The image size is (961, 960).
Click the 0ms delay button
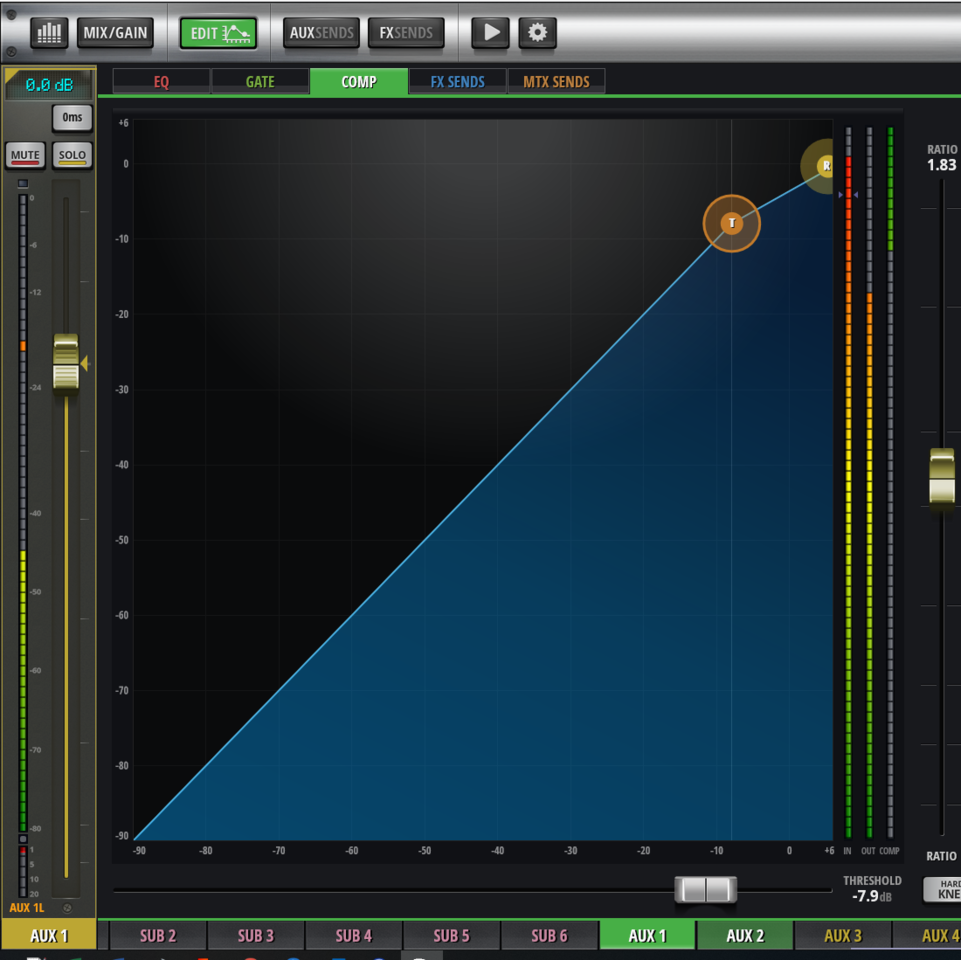72,117
